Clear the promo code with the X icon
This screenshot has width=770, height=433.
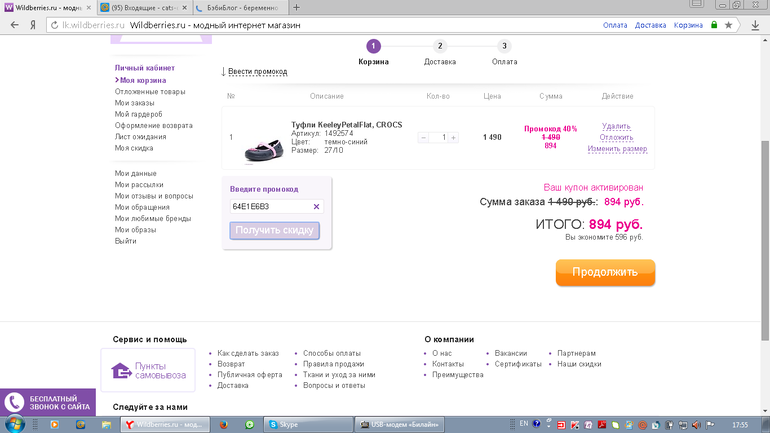point(317,207)
